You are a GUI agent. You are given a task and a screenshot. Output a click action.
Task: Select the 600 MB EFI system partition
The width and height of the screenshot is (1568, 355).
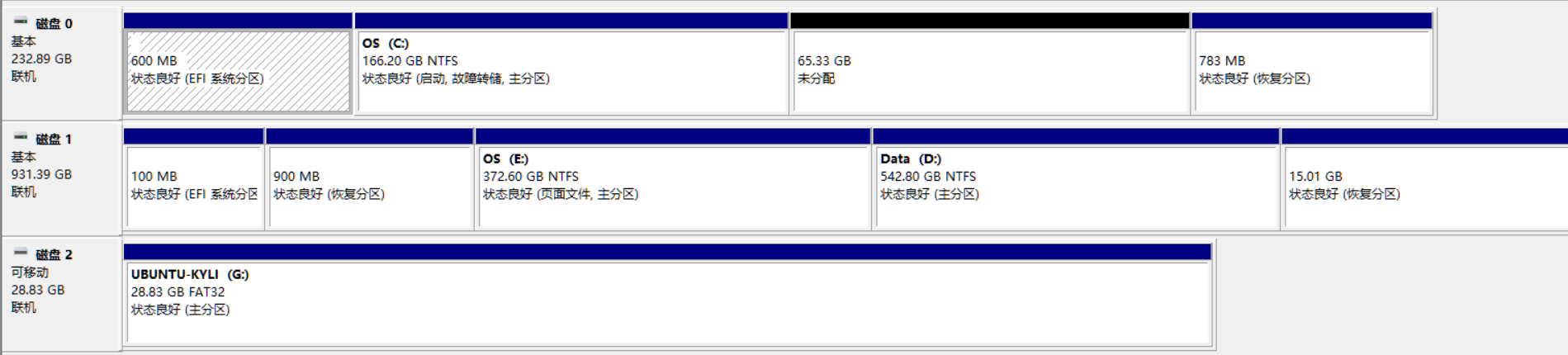coord(238,72)
